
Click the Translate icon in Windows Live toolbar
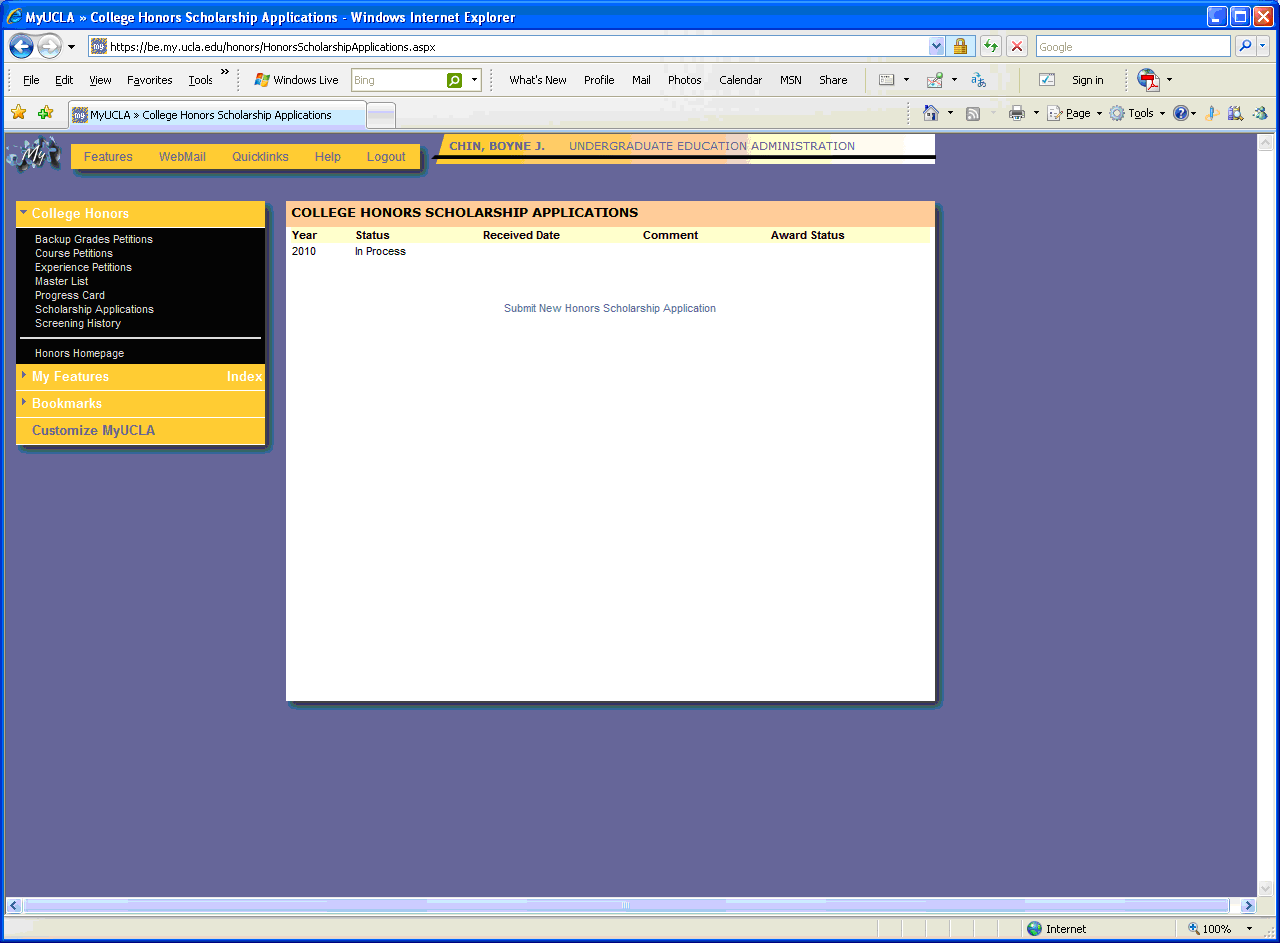[x=978, y=80]
